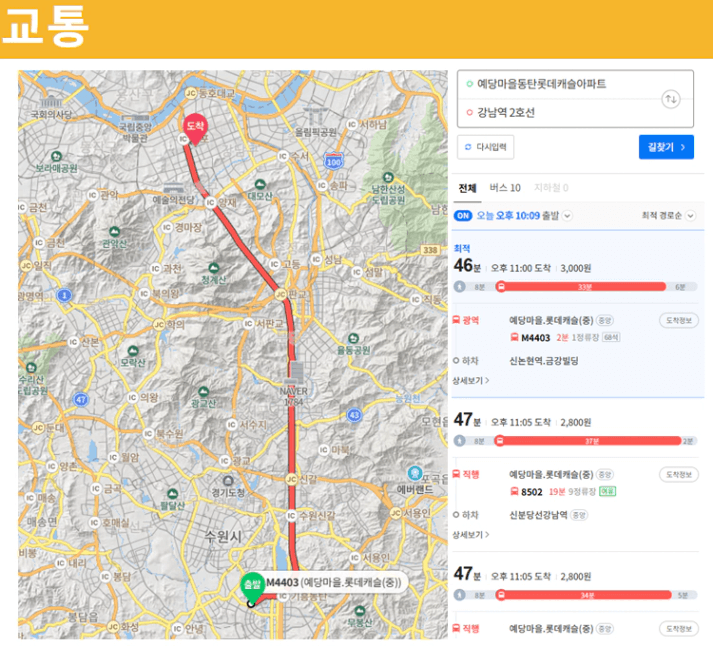Click the 예술의전당 landmark icon on map
The height and width of the screenshot is (646, 713).
click(x=173, y=189)
